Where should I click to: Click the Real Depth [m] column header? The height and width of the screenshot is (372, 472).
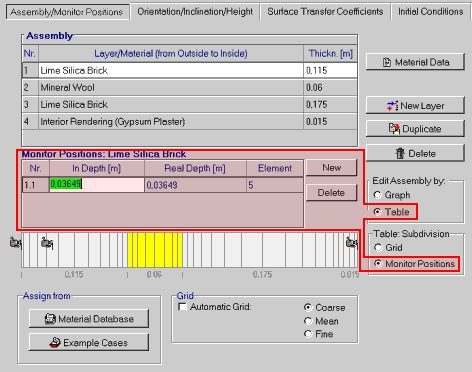(195, 168)
